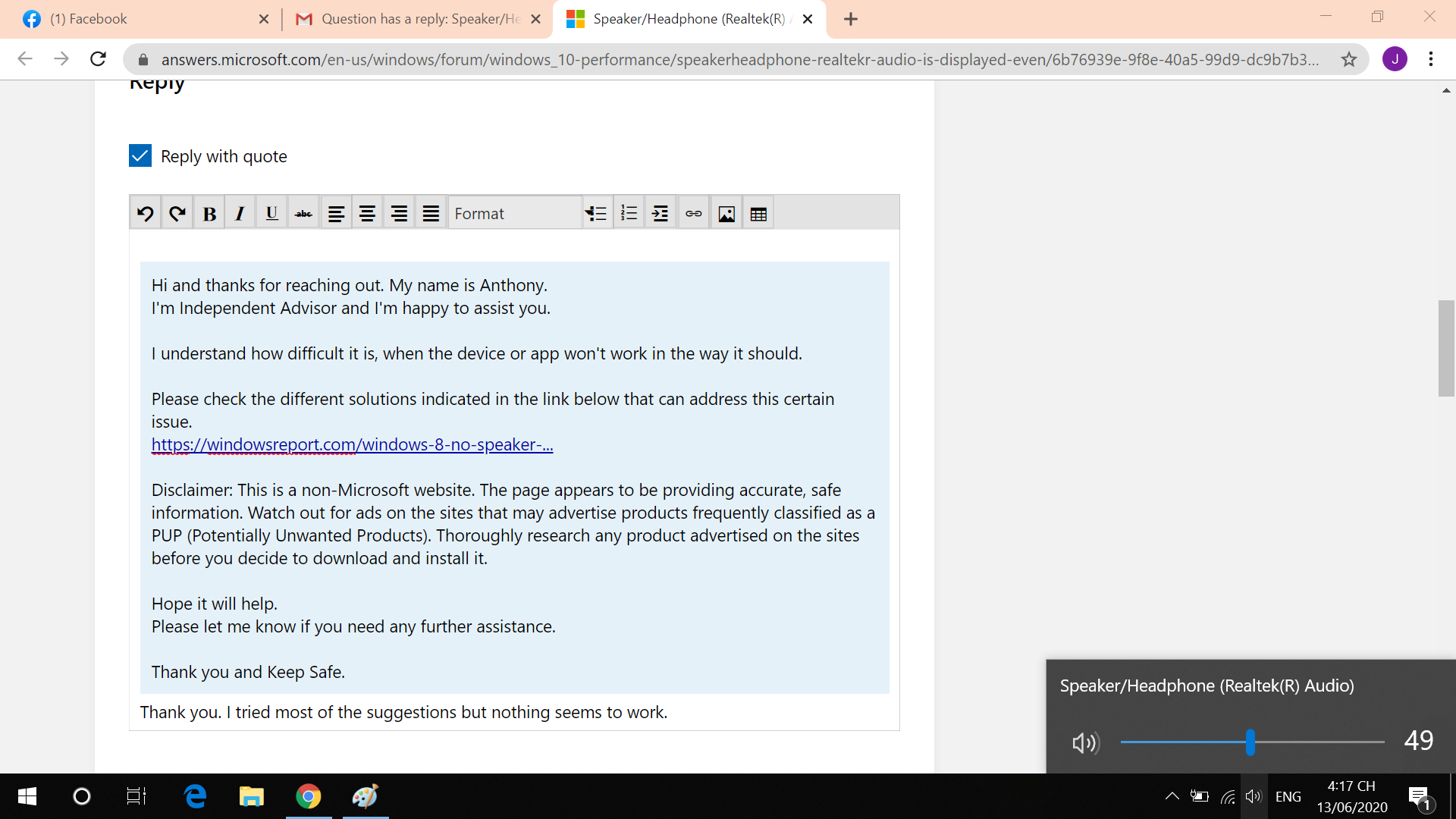Click the Undo icon in editor toolbar
The image size is (1456, 819).
(x=146, y=214)
